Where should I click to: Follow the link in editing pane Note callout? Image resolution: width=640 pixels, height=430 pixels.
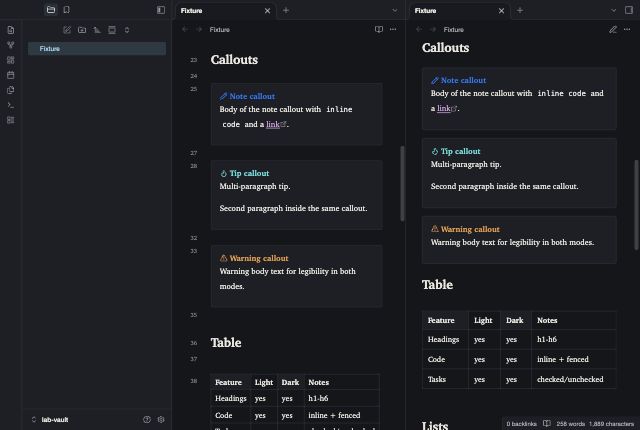[x=273, y=124]
